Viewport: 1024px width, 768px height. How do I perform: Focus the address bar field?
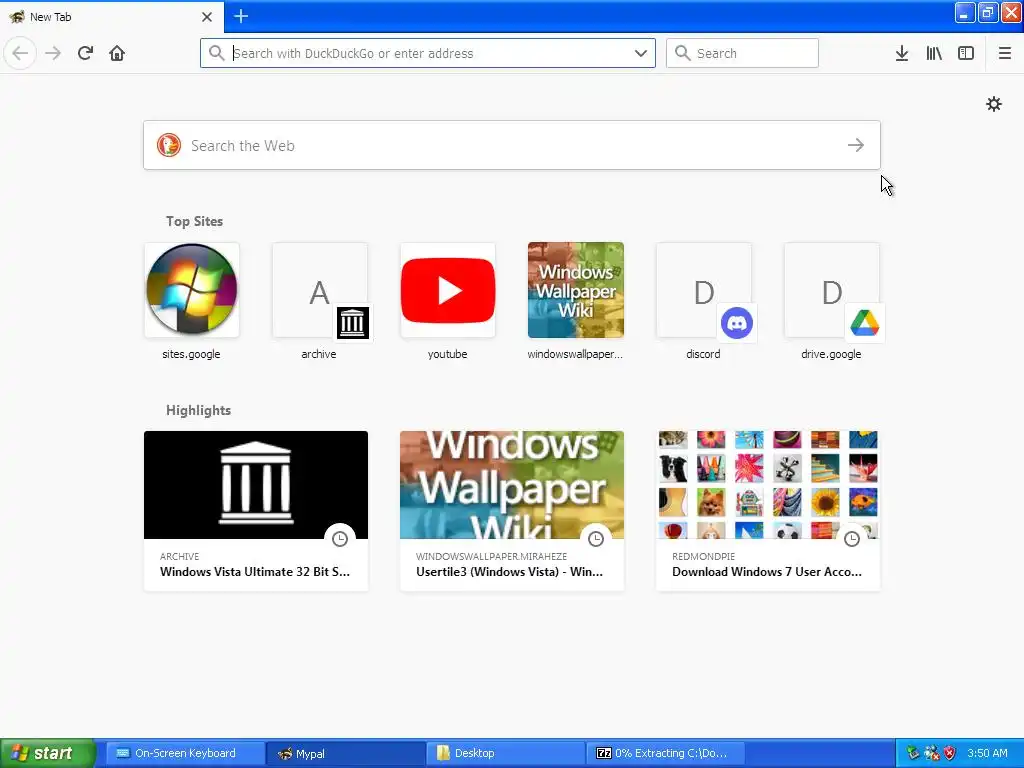tap(428, 53)
